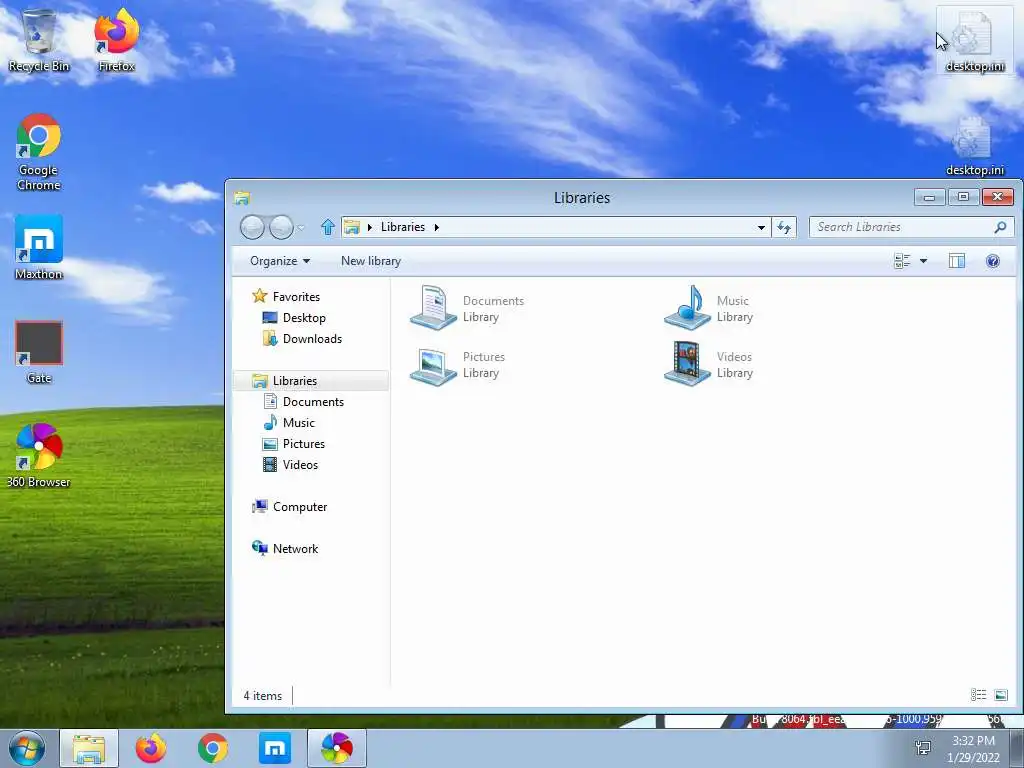
Task: Open the address bar previous locations dropdown
Action: coord(761,227)
